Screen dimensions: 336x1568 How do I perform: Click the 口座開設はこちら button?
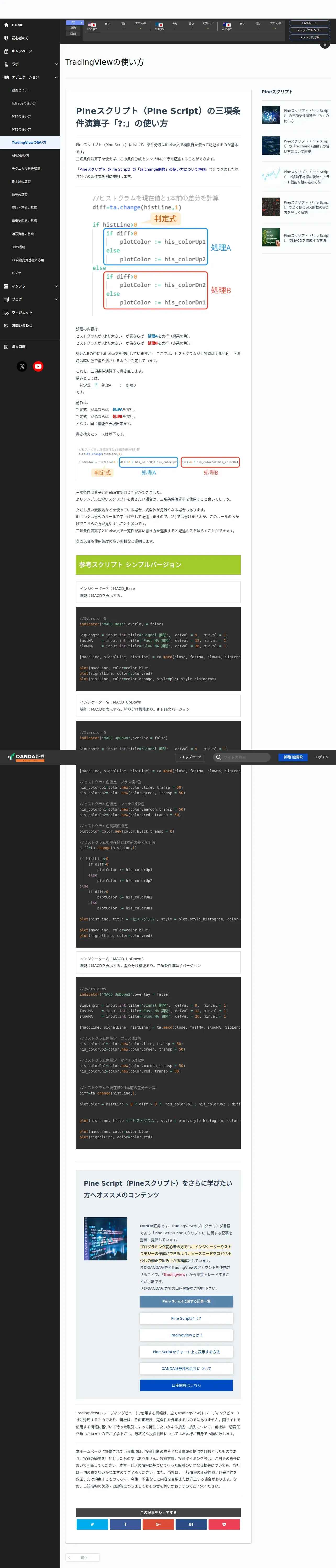click(x=186, y=1385)
